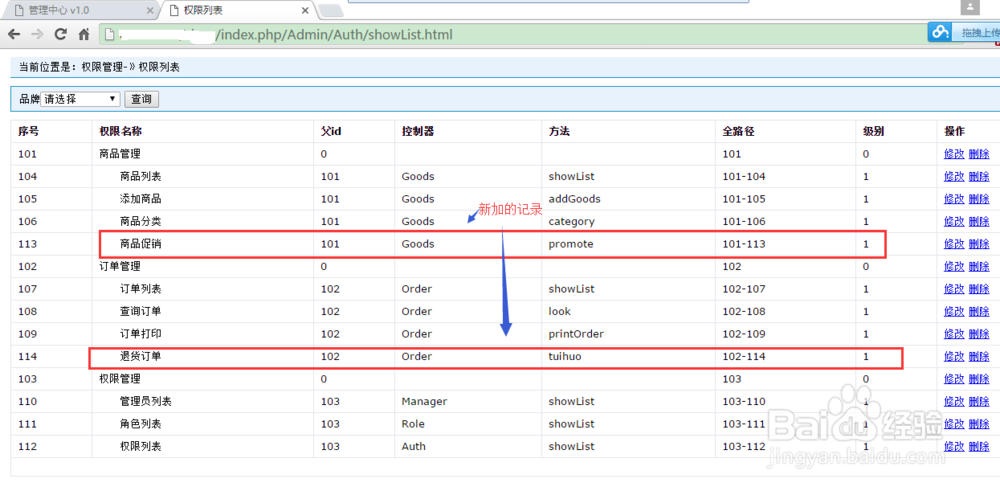Select the 权限列表 browser tab

pyautogui.click(x=236, y=11)
